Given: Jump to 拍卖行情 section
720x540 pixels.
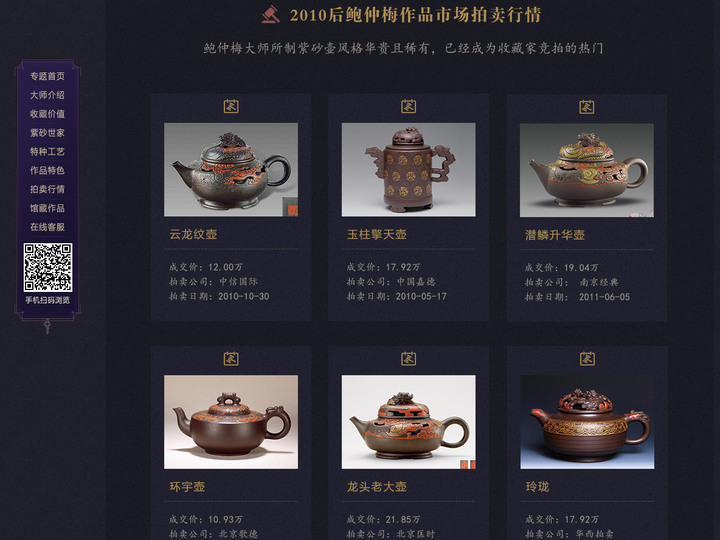Looking at the screenshot, I should [x=47, y=189].
